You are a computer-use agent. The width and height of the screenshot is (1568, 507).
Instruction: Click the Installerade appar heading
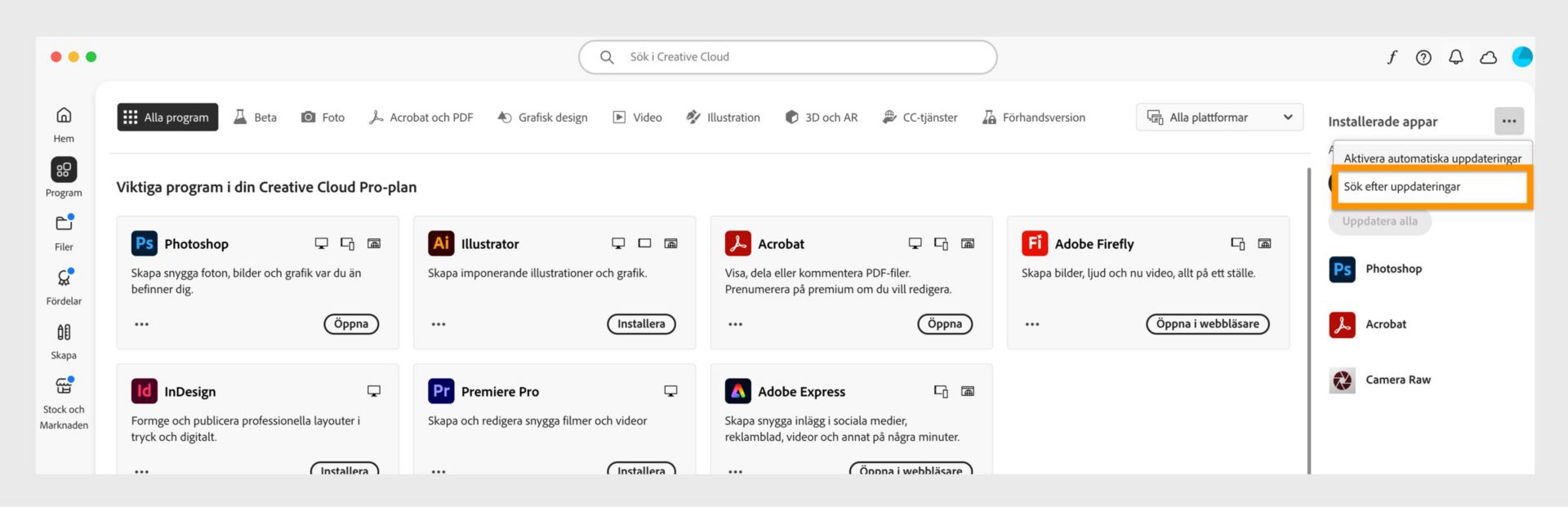point(1383,122)
